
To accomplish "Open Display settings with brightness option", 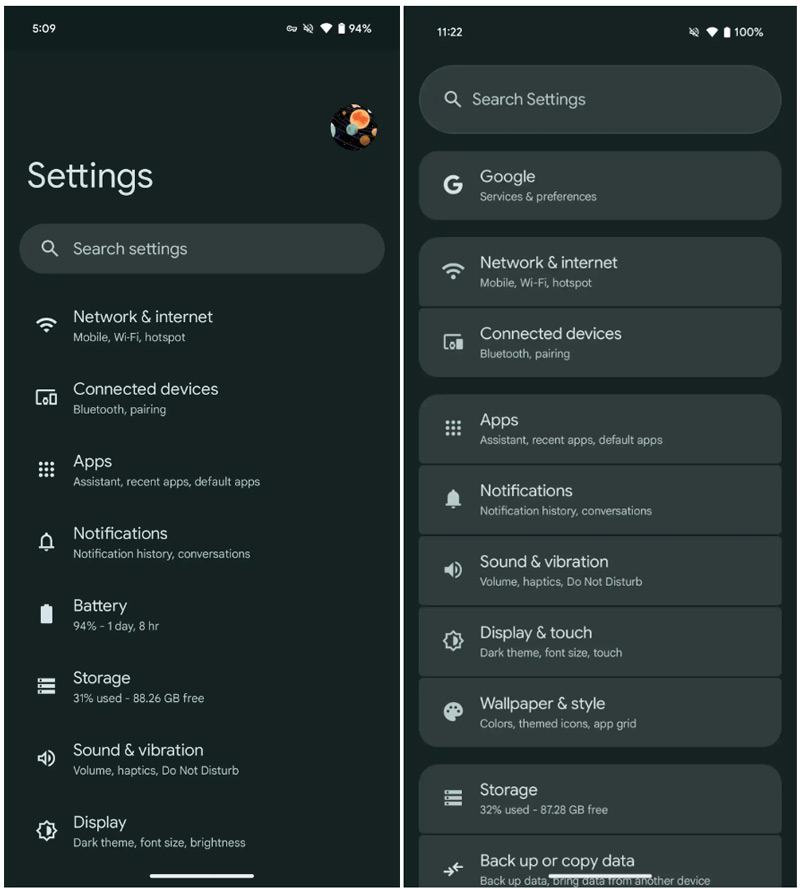I will coord(202,831).
